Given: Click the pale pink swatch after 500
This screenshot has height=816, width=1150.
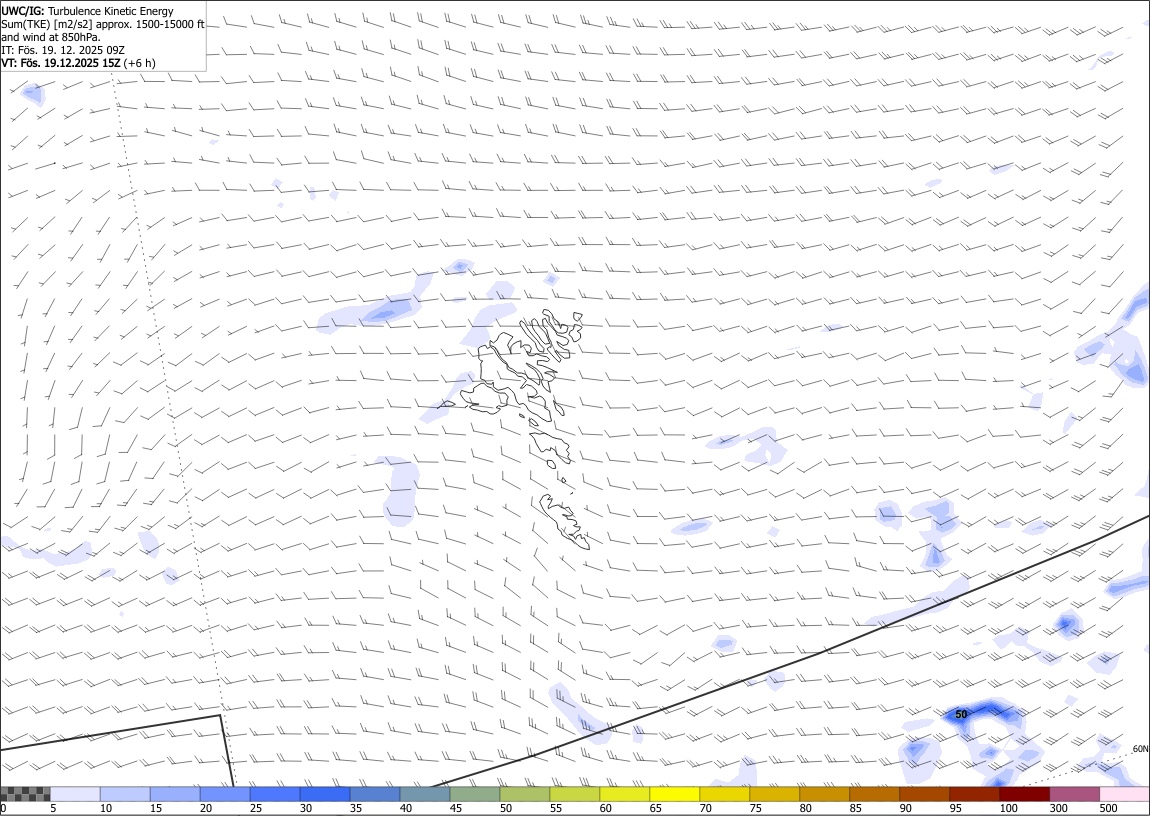Looking at the screenshot, I should pos(1124,794).
